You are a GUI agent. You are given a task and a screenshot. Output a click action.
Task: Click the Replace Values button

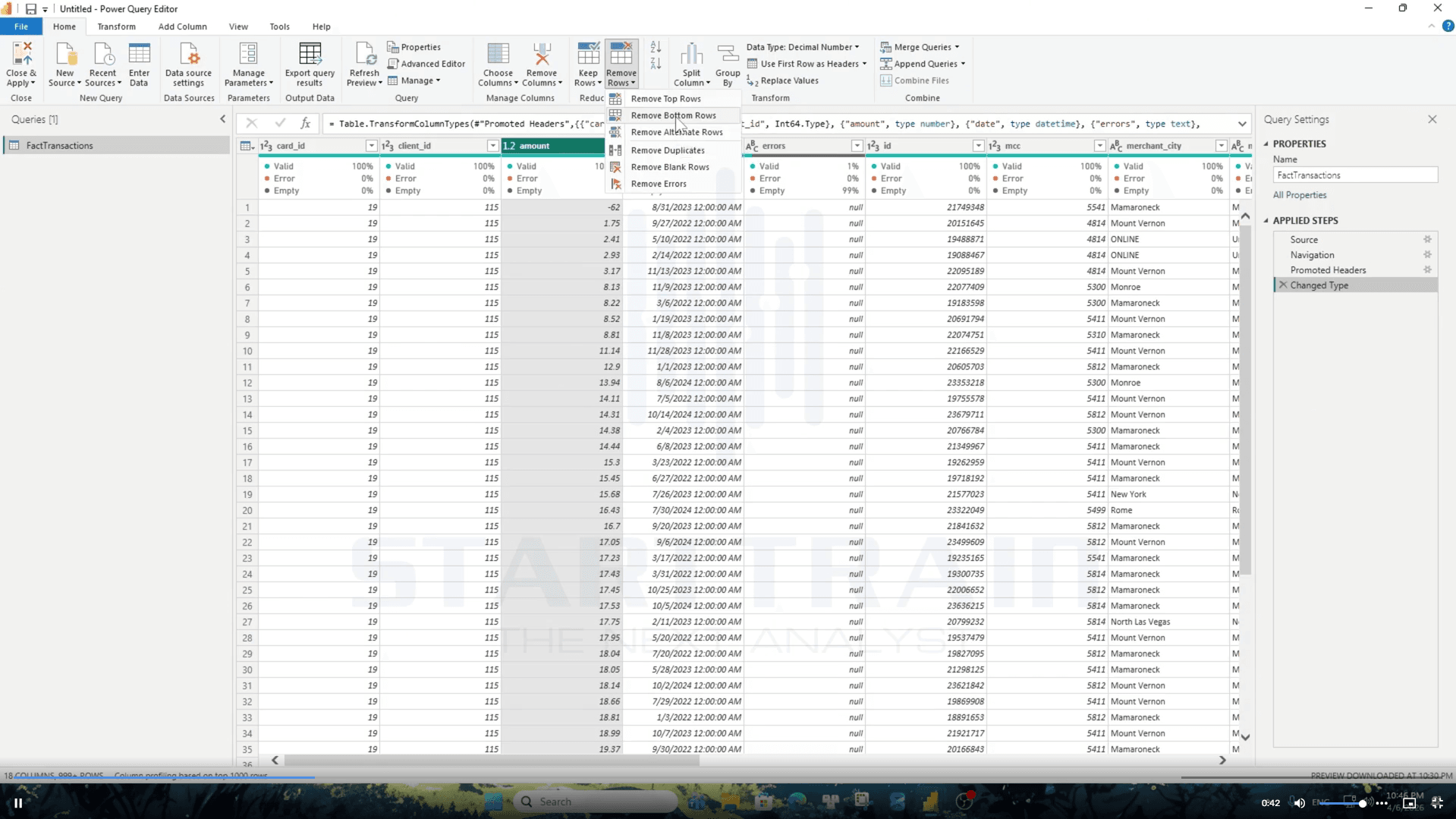pyautogui.click(x=782, y=80)
